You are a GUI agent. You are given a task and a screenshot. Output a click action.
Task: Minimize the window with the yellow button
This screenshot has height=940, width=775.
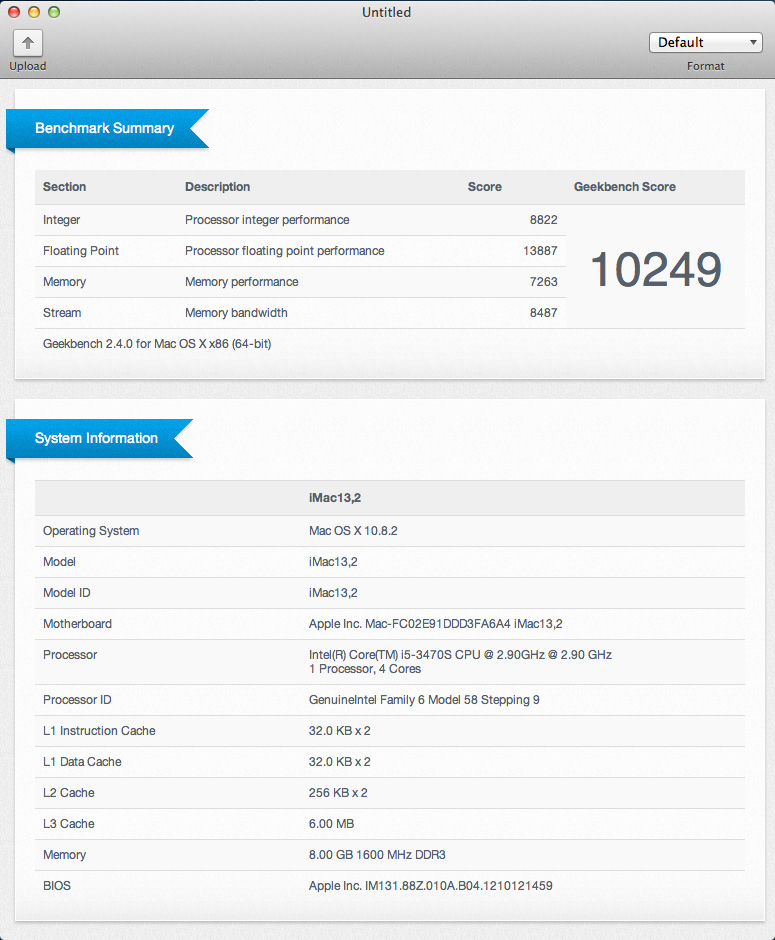tap(34, 12)
